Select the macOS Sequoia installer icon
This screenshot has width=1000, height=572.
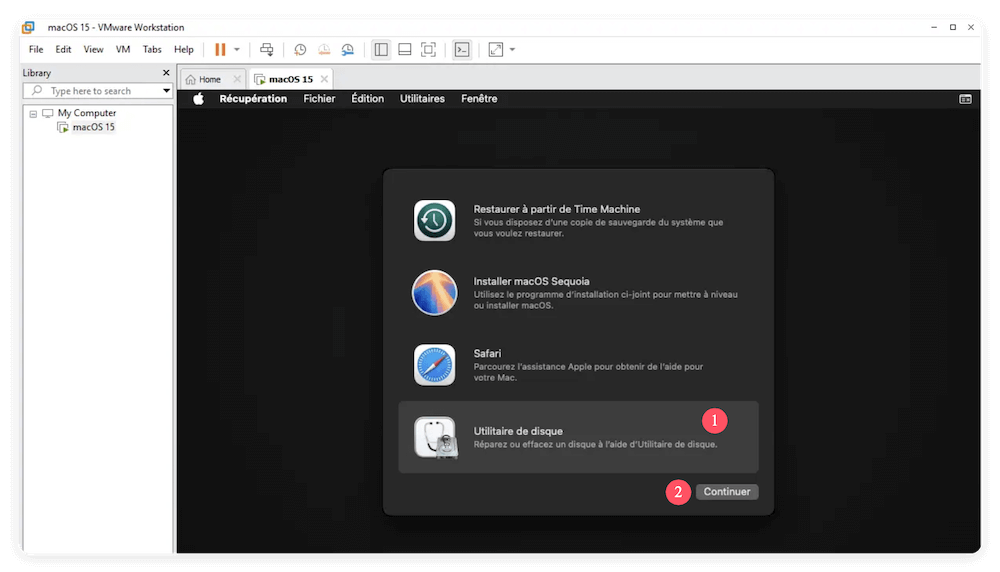(434, 293)
